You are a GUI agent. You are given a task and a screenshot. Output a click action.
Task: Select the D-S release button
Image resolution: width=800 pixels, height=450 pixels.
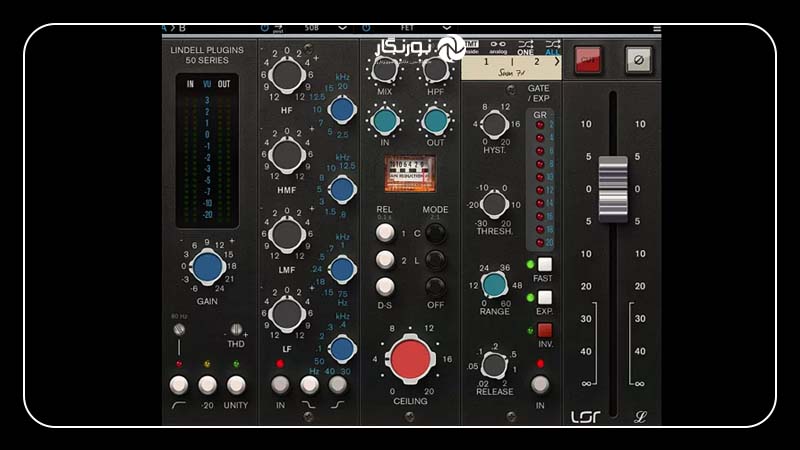tap(385, 287)
